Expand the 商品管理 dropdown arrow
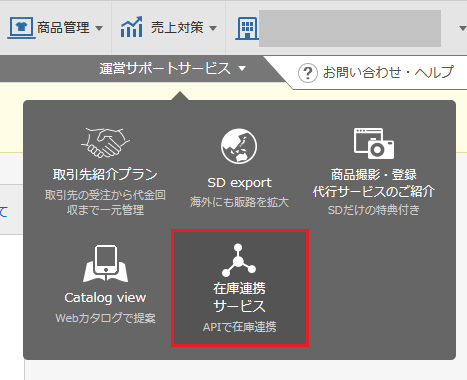 click(x=99, y=28)
